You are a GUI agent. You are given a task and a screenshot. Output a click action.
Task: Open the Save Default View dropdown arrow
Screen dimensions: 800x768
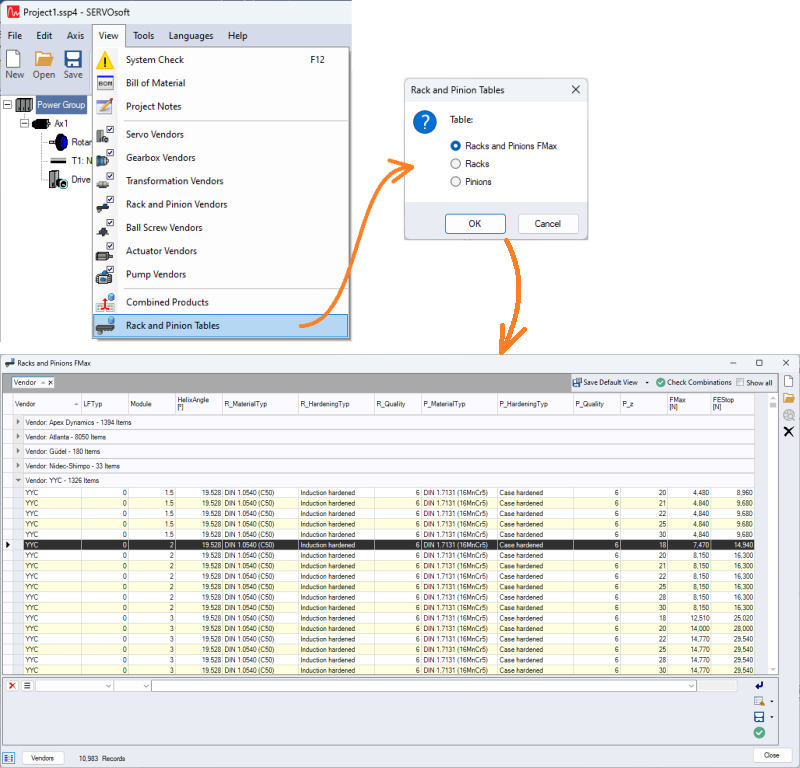[x=647, y=382]
